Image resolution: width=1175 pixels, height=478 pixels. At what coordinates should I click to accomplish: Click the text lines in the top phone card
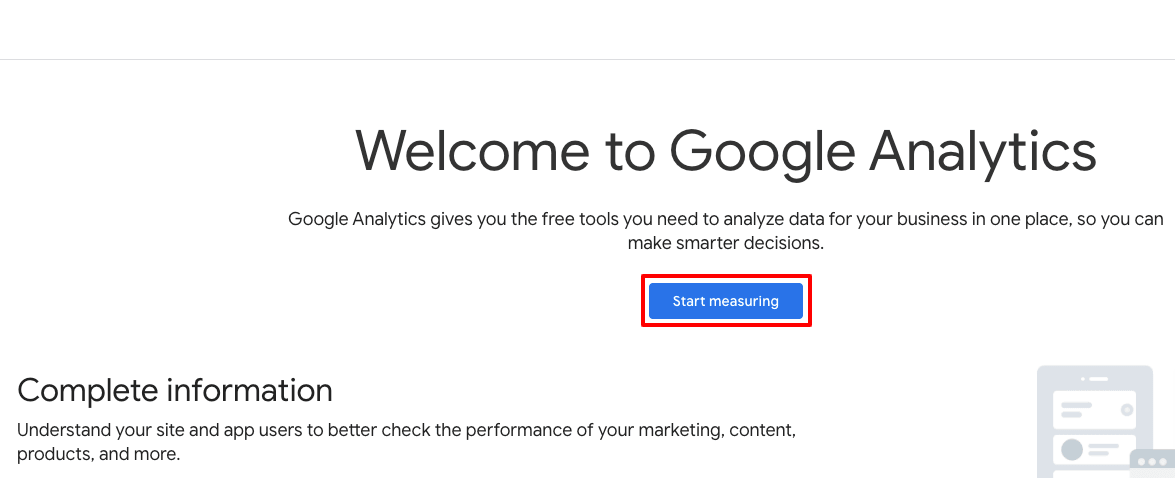(1076, 409)
